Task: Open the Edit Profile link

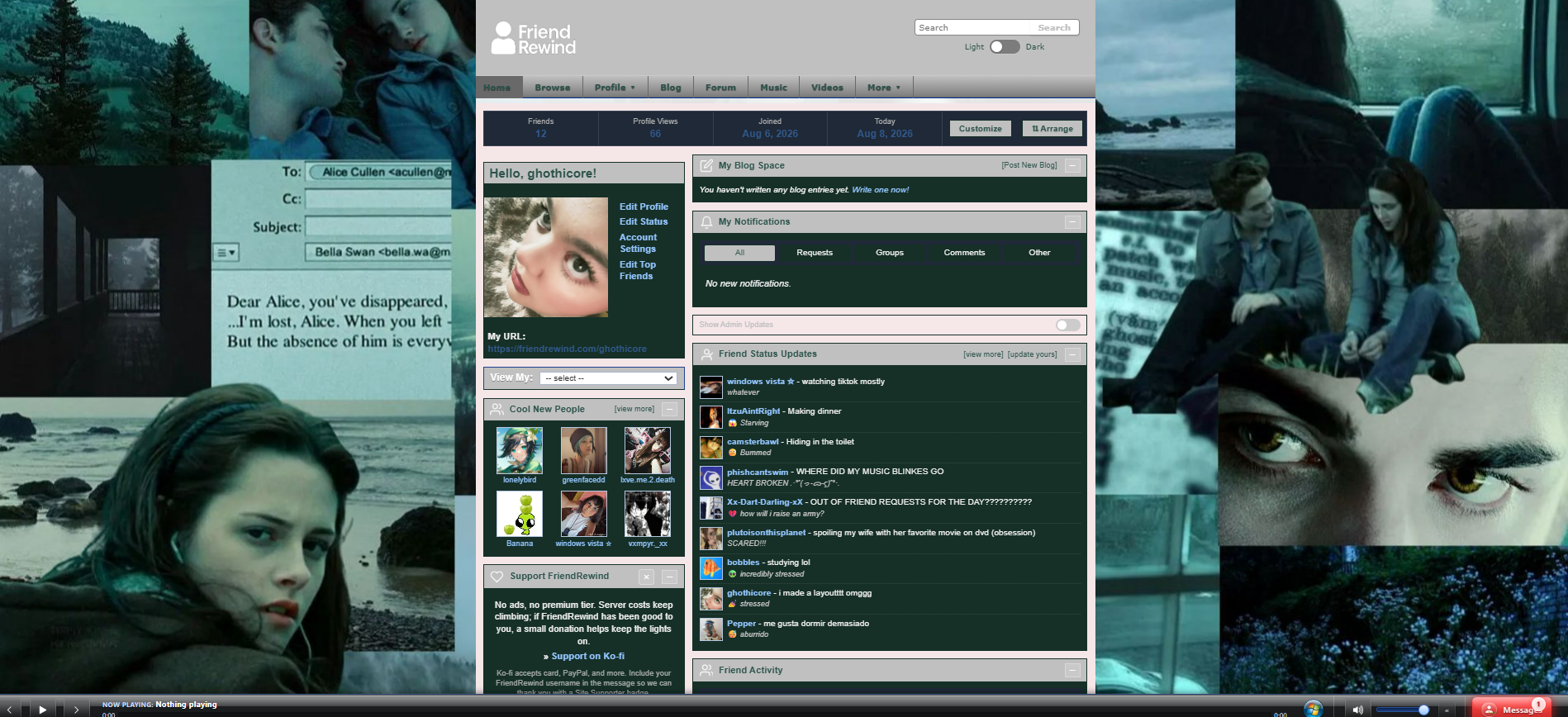Action: tap(644, 207)
